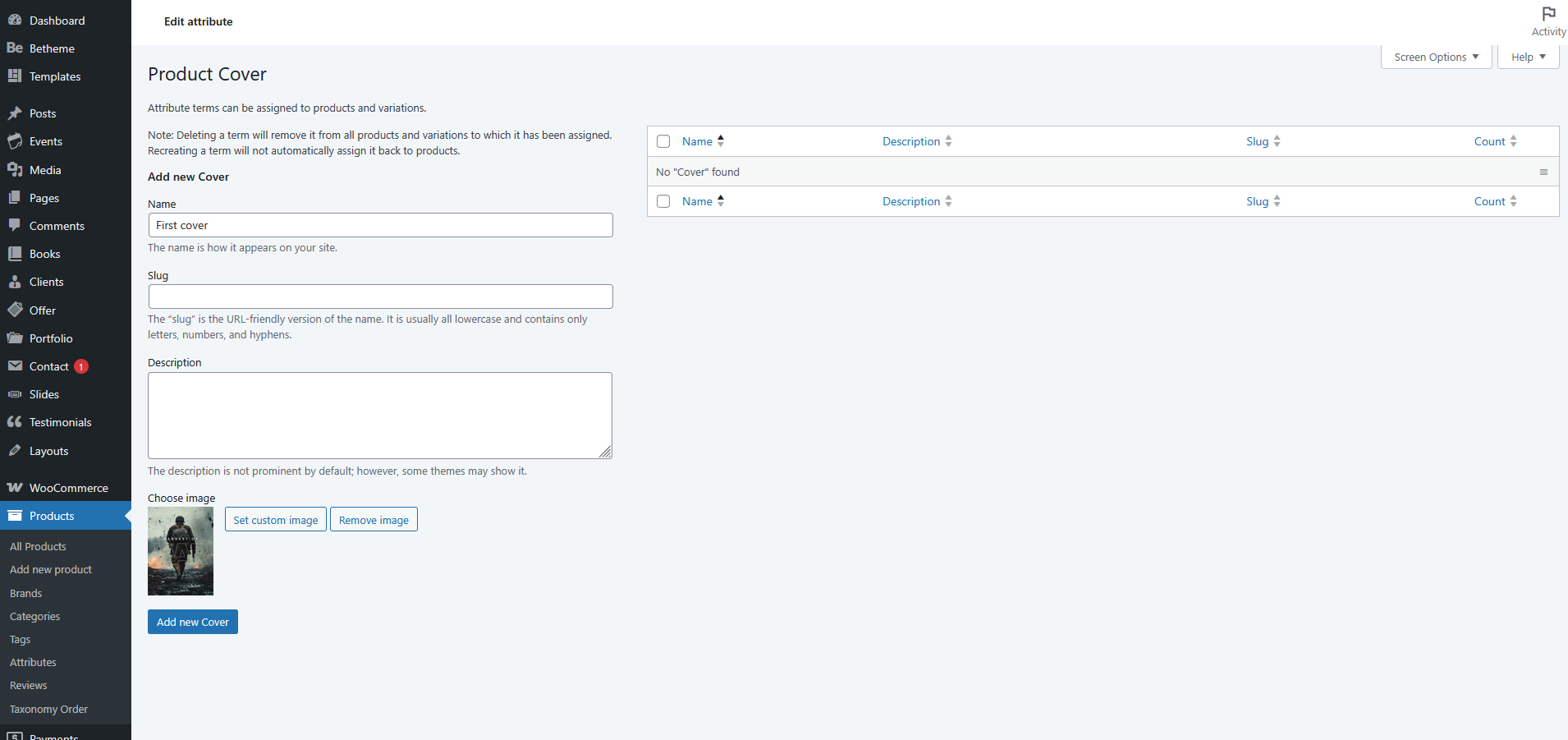Click the Testimonials quote icon
This screenshot has height=740, width=1568.
click(15, 422)
